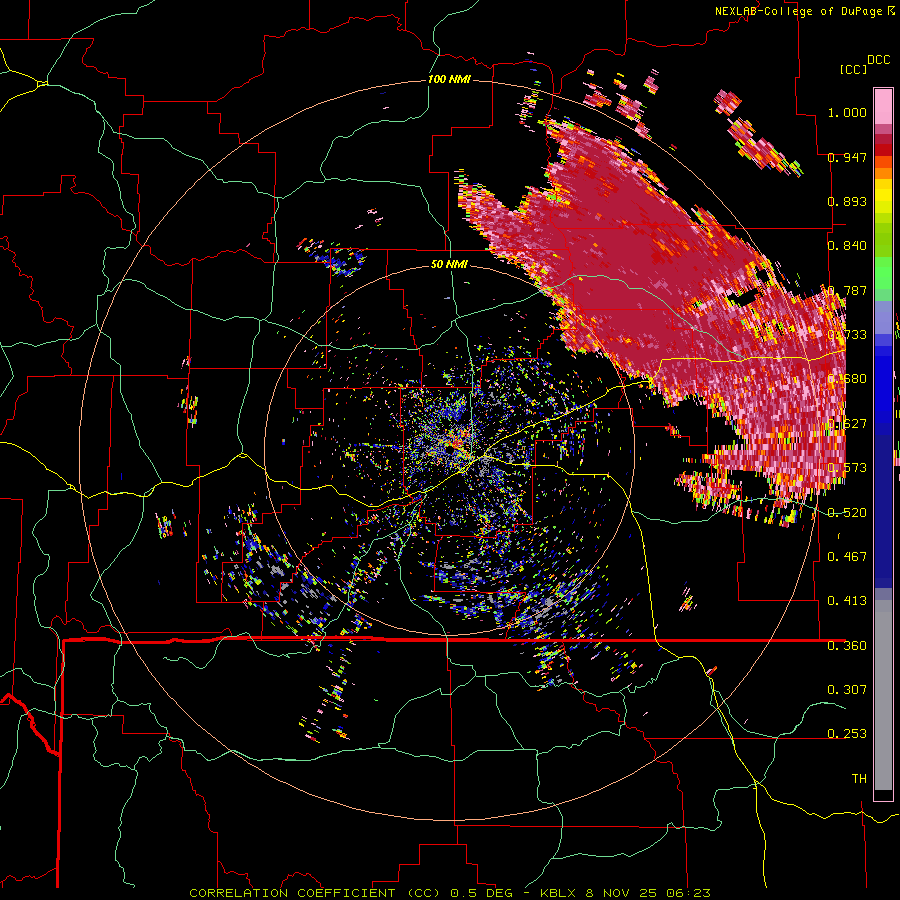The image size is (900, 900).
Task: Pick the light pink top color bar segment
Action: coord(883,106)
